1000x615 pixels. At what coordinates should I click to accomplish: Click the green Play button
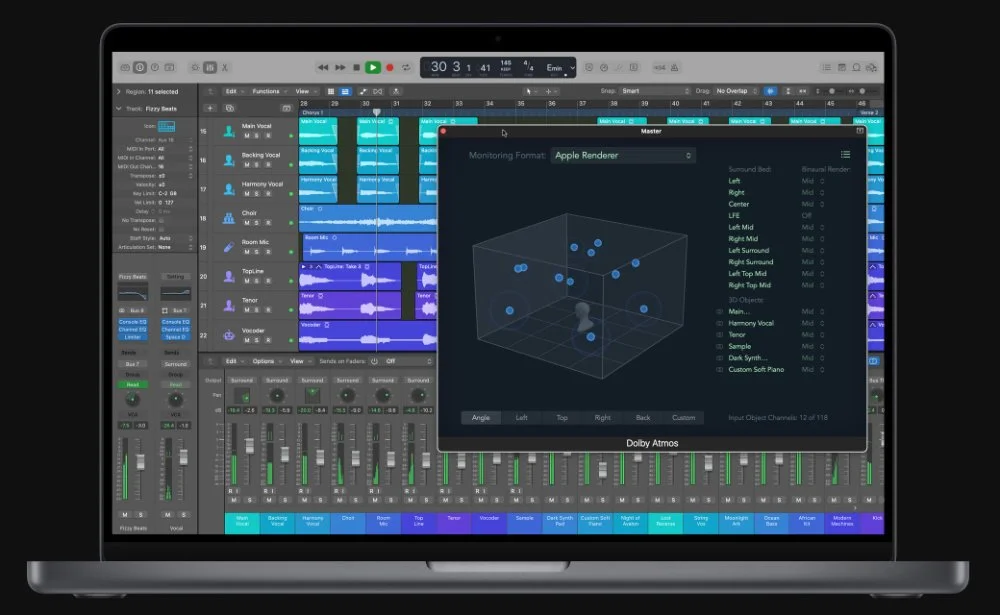[373, 67]
